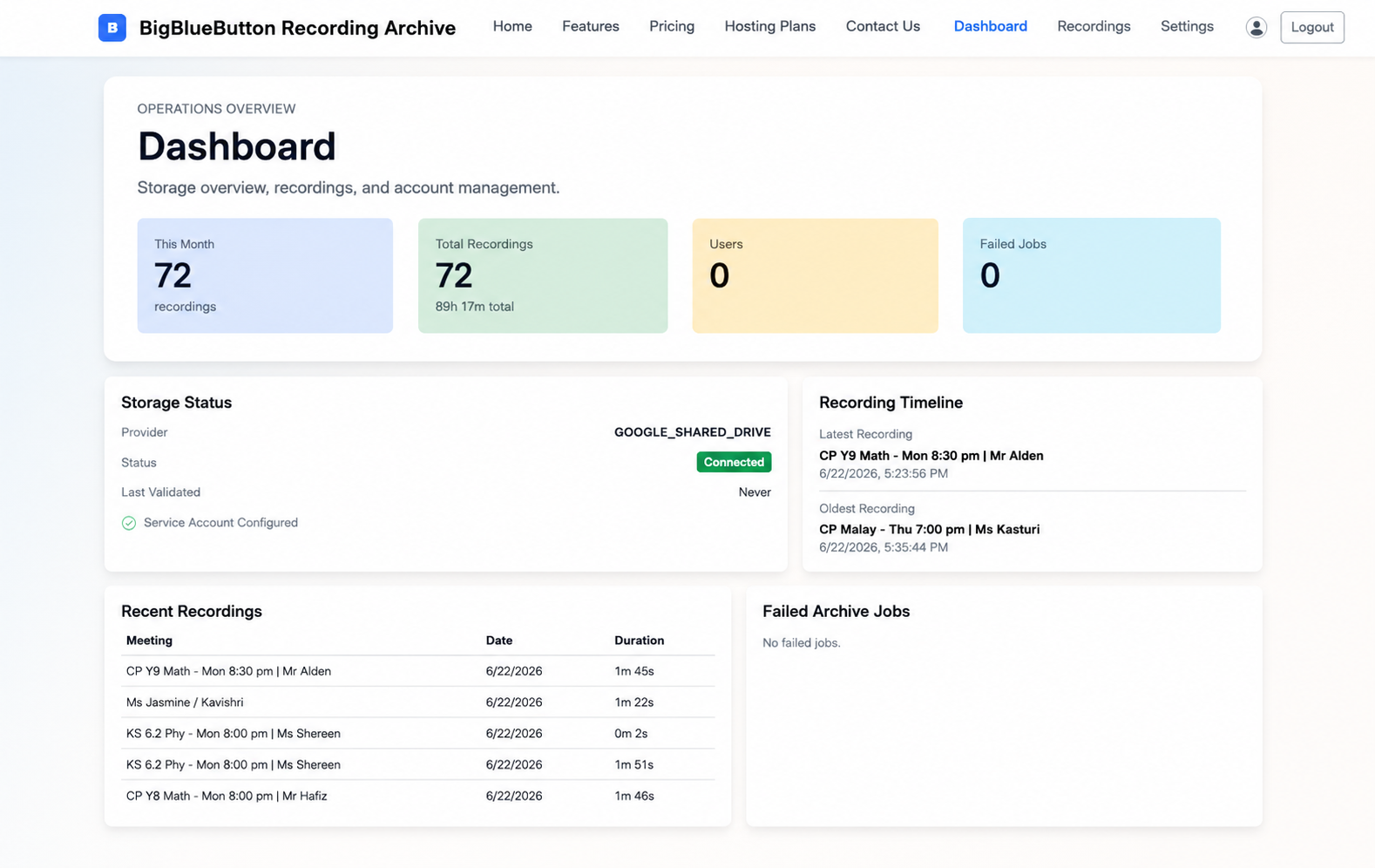Click the 'No failed jobs.' message

click(x=801, y=643)
